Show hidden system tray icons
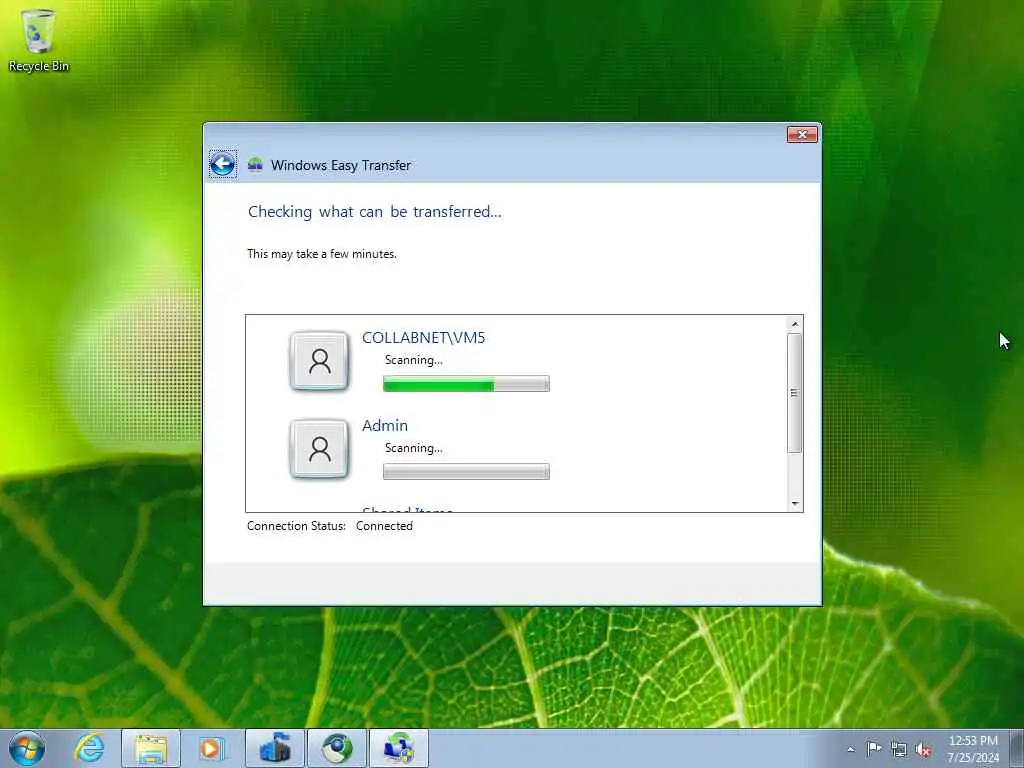 coord(850,749)
